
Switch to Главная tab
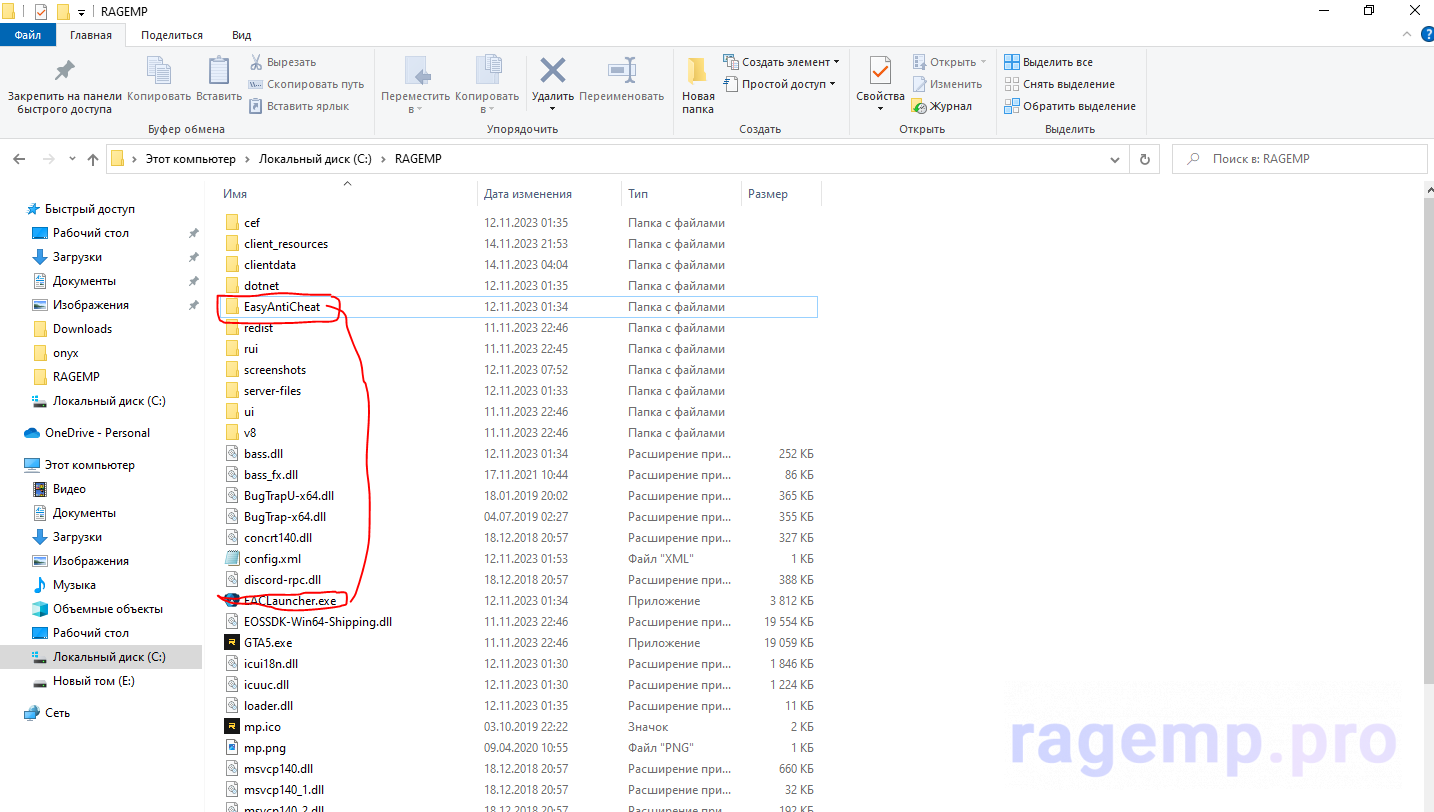pyautogui.click(x=91, y=35)
